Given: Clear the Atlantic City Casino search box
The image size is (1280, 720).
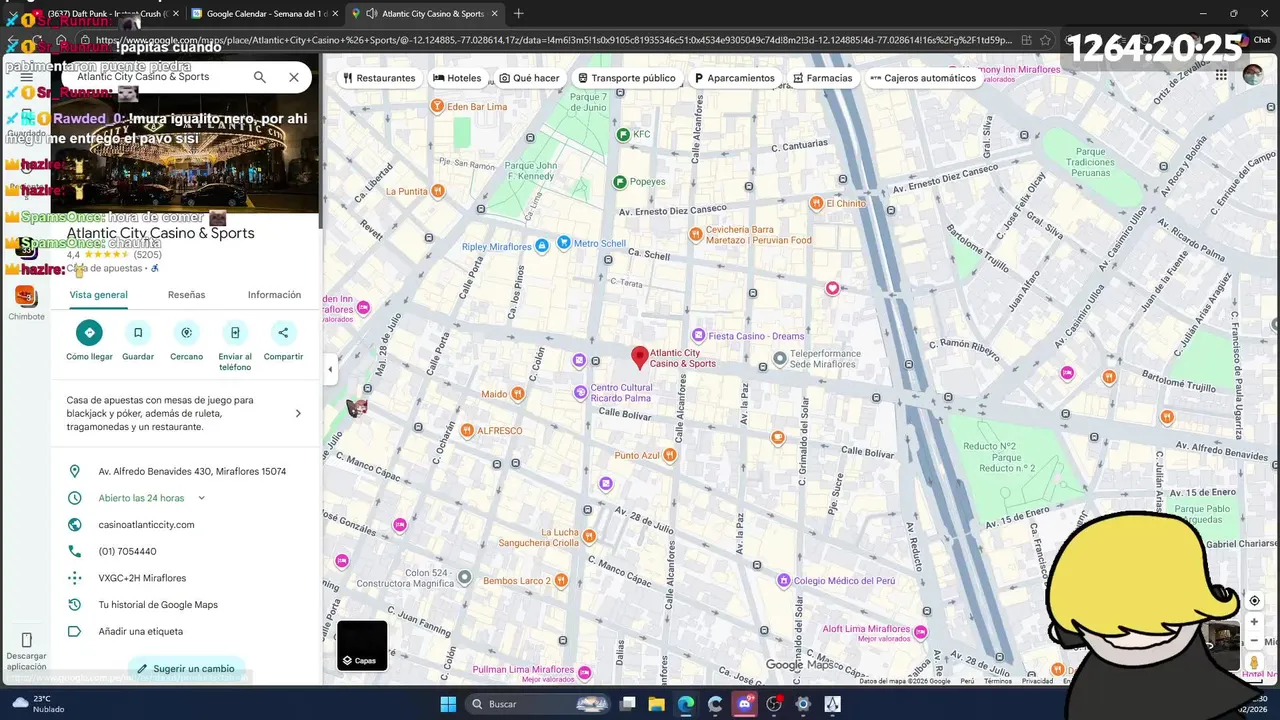Looking at the screenshot, I should [x=294, y=77].
